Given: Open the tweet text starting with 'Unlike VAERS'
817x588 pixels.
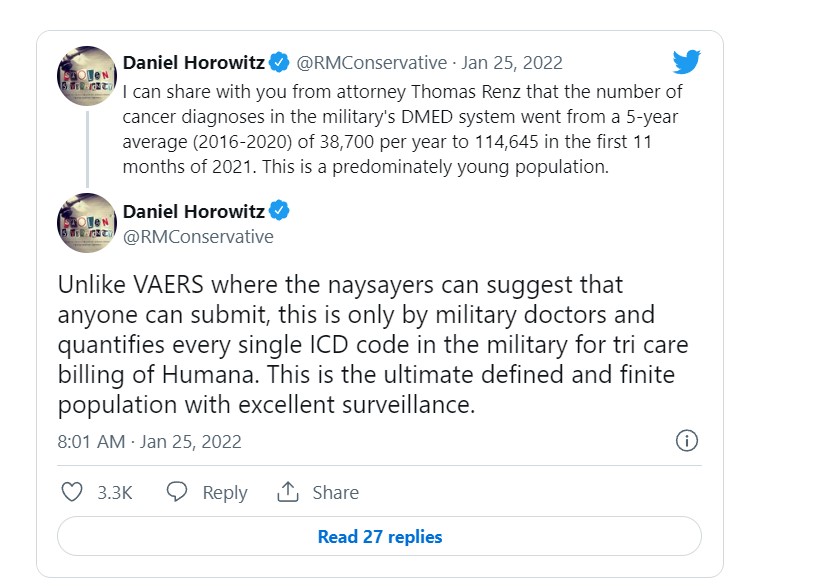Looking at the screenshot, I should pos(370,346).
